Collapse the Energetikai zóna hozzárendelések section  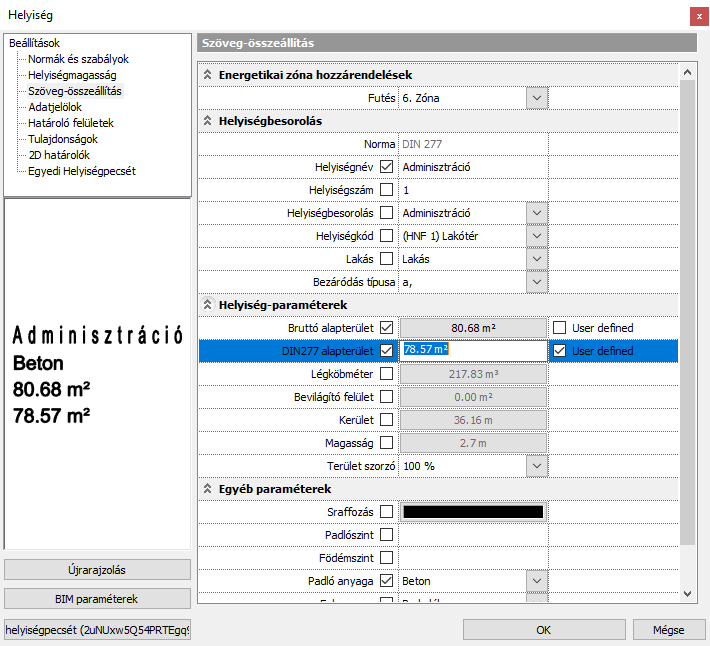pyautogui.click(x=208, y=75)
